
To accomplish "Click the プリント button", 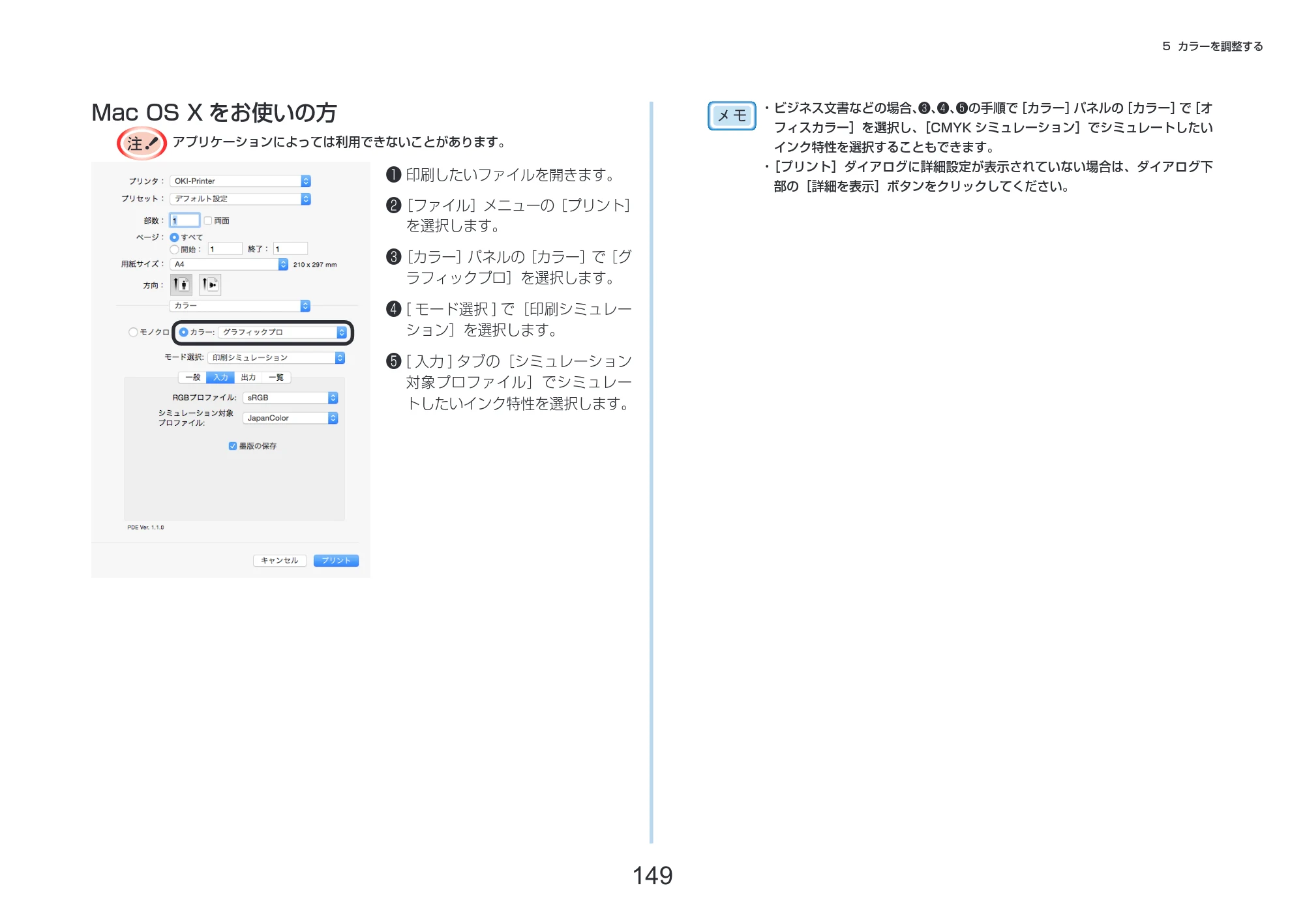I will point(336,561).
